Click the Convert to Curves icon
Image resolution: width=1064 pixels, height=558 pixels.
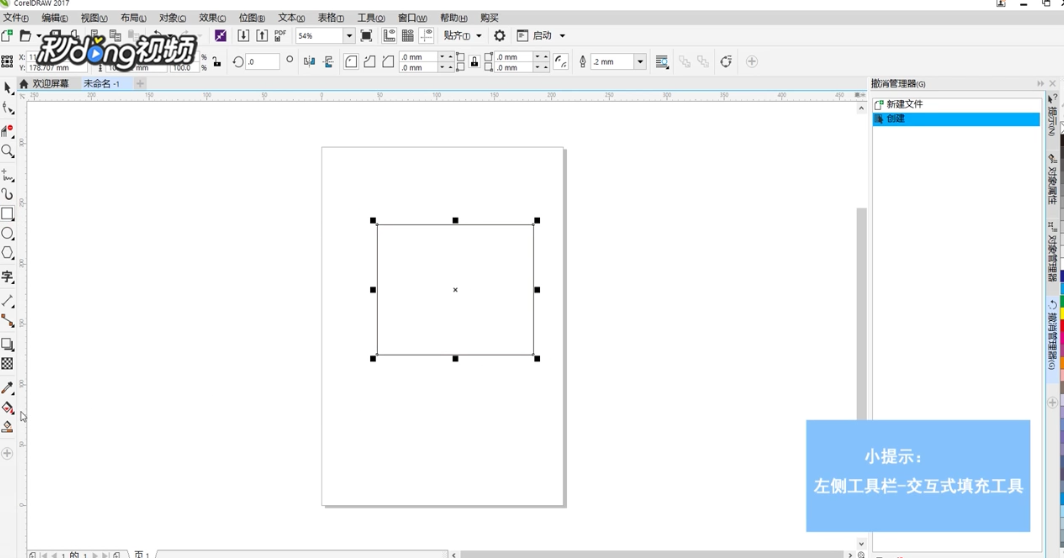coord(726,62)
